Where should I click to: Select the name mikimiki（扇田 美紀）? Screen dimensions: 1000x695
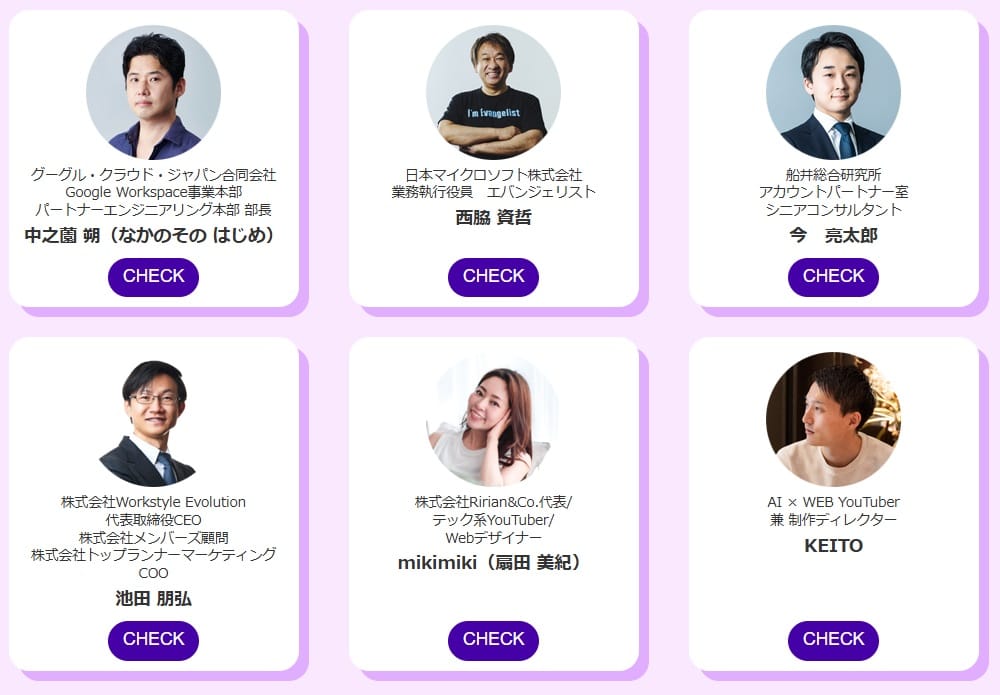point(493,563)
